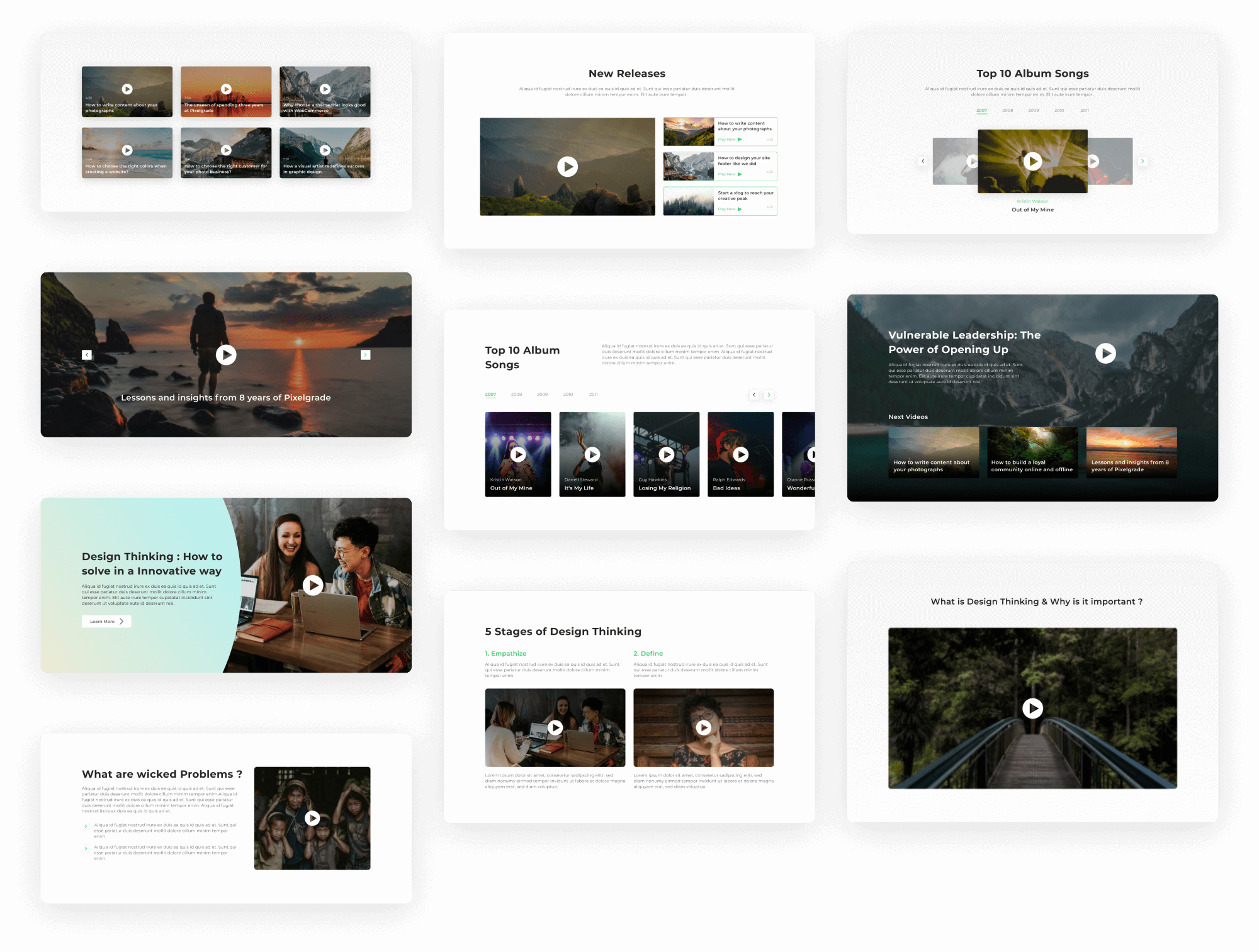Play 'Lessons and insights from 8 years' hero video
The width and height of the screenshot is (1259, 952).
[x=226, y=355]
